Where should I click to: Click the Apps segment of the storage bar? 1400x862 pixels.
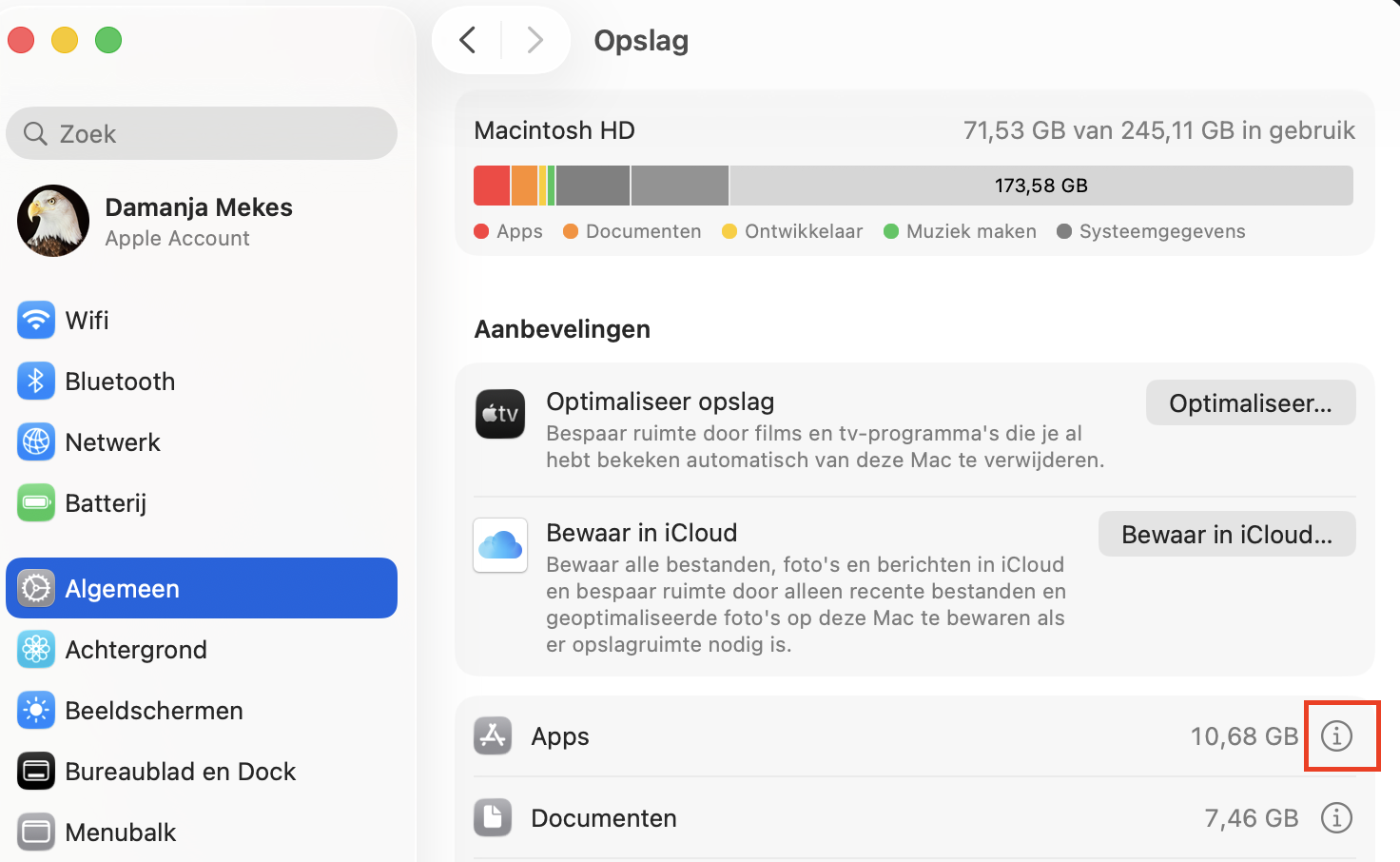click(x=492, y=186)
